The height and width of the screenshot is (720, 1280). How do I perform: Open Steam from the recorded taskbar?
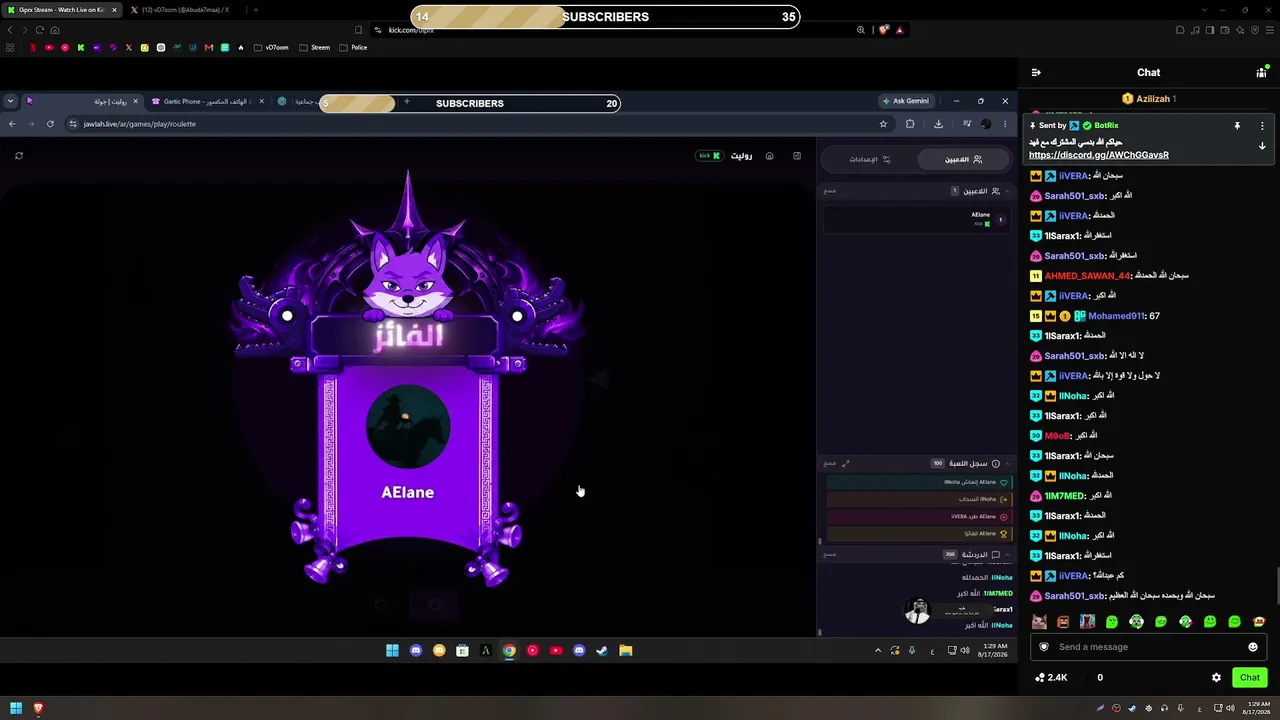tap(602, 651)
